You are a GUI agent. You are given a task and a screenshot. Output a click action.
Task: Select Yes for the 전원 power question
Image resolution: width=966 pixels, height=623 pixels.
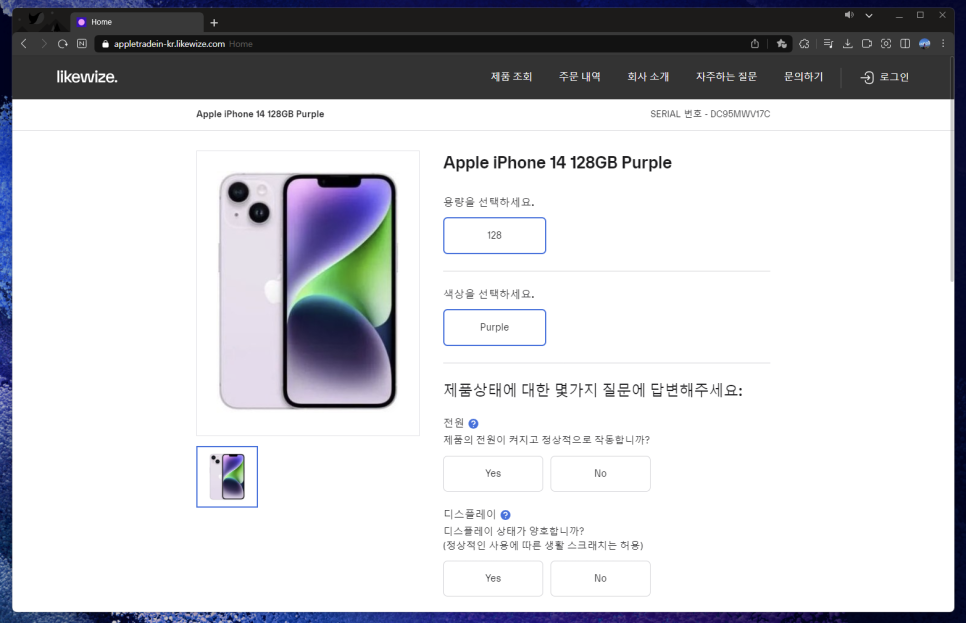coord(493,473)
